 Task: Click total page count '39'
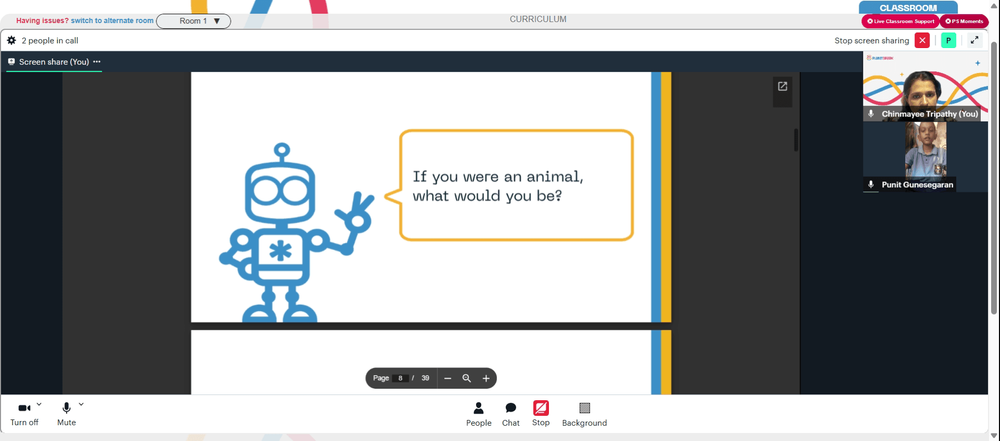click(x=425, y=378)
